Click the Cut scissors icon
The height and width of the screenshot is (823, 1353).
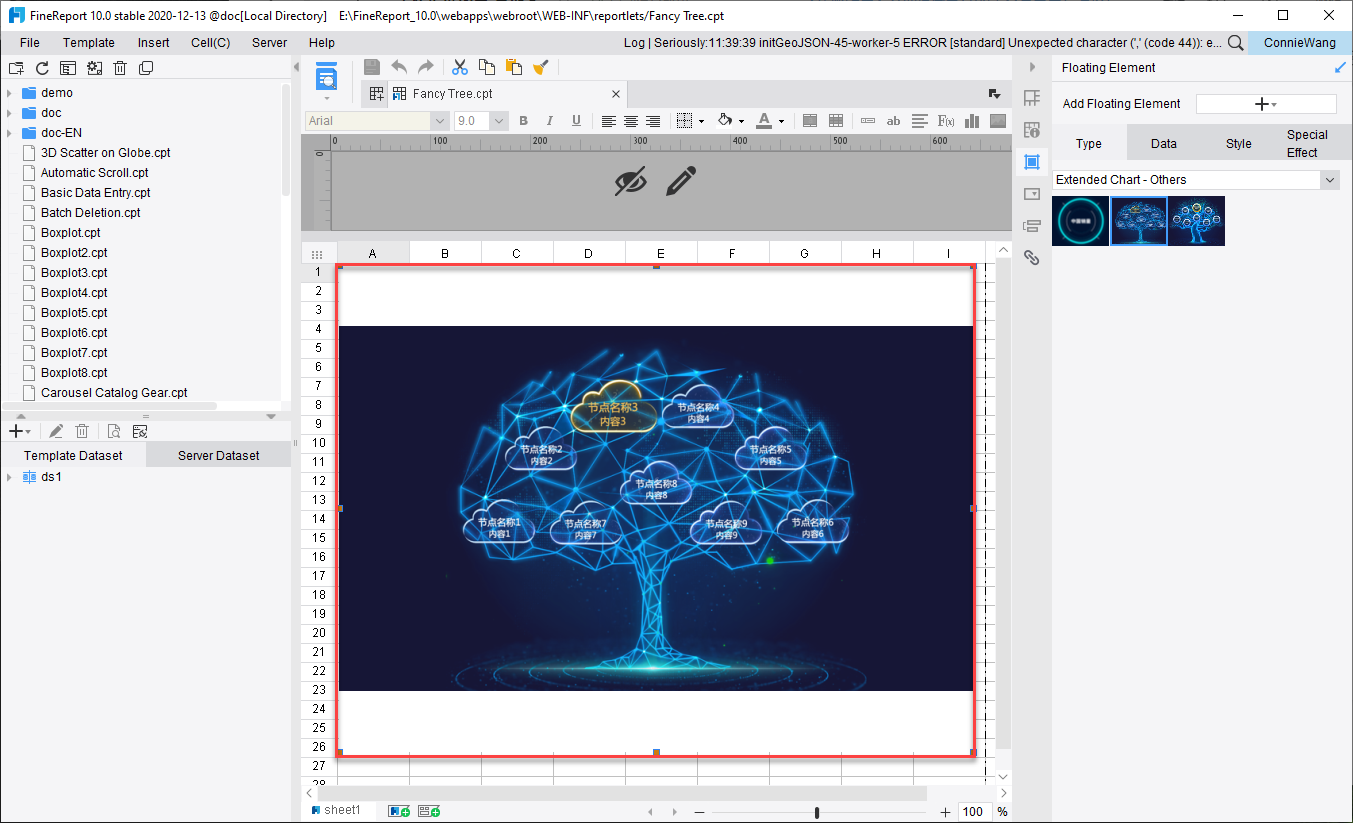coord(460,67)
